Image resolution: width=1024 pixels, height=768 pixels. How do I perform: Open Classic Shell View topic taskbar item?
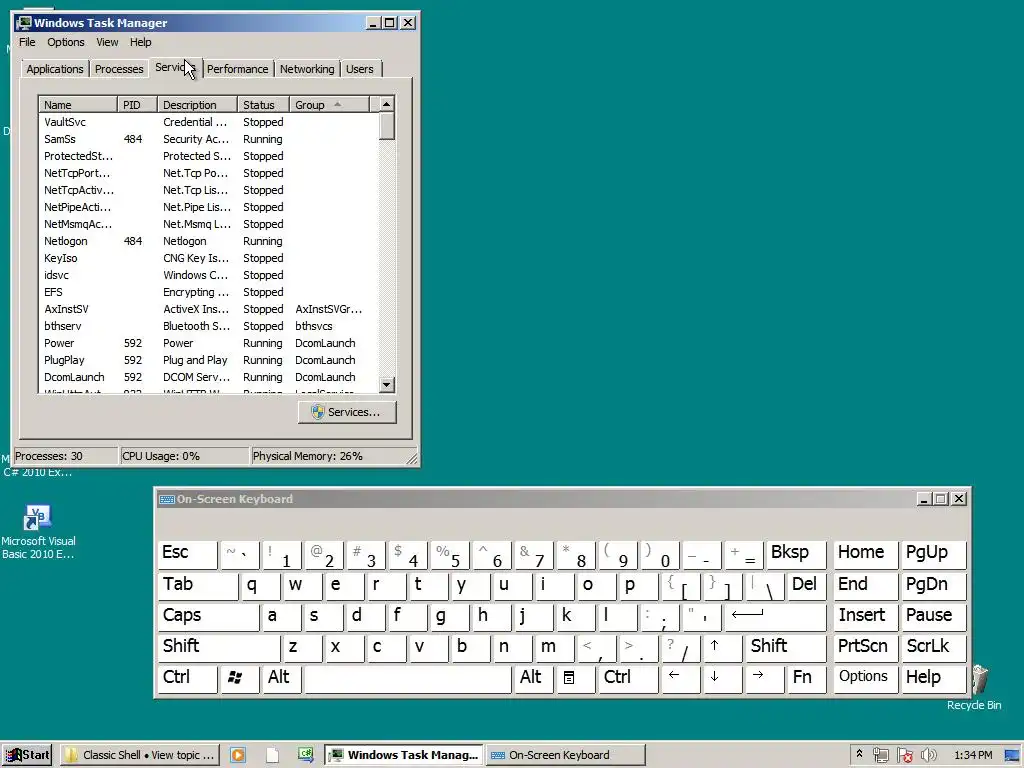tap(140, 755)
